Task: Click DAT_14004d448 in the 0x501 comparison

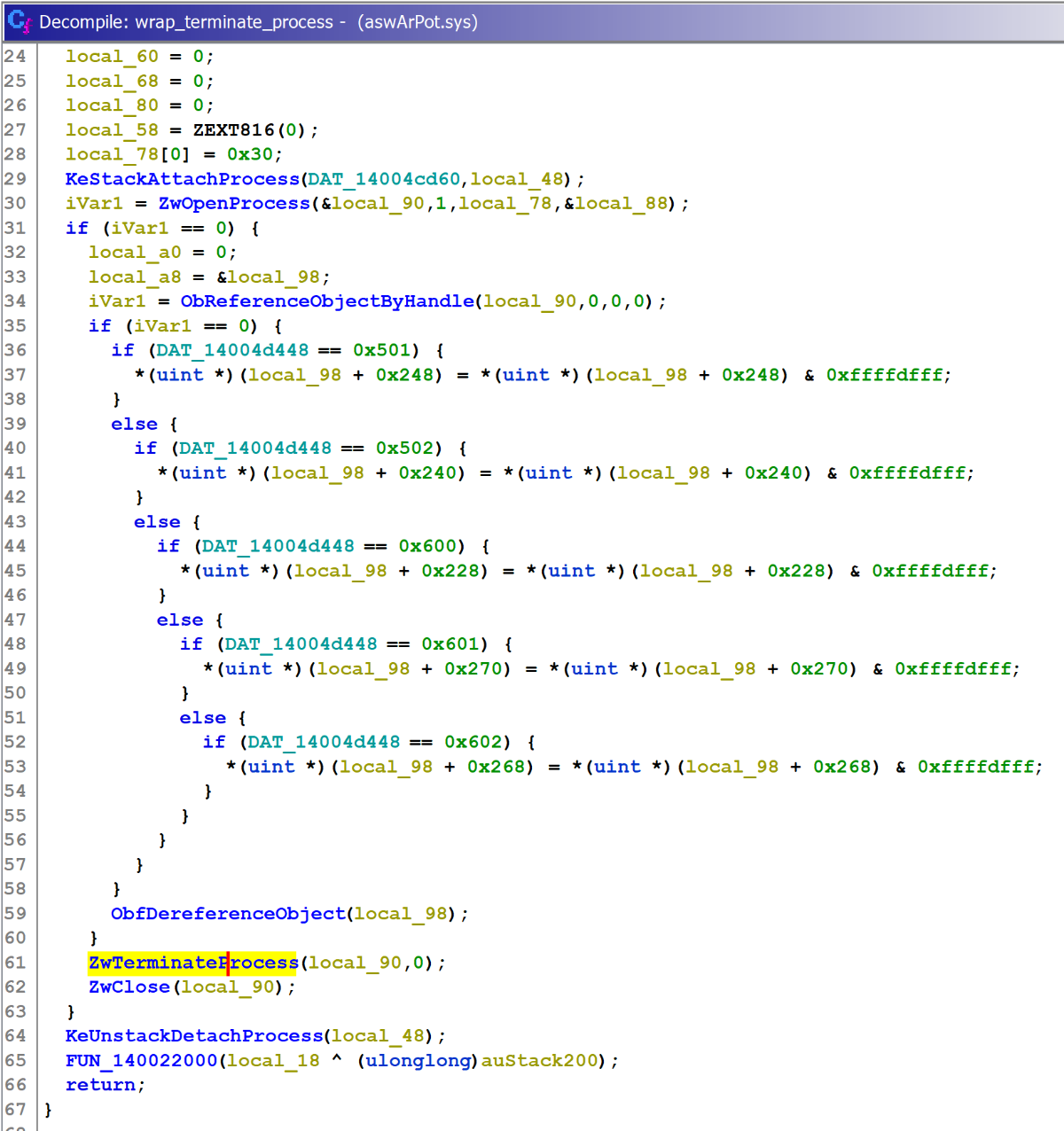Action: pos(232,350)
